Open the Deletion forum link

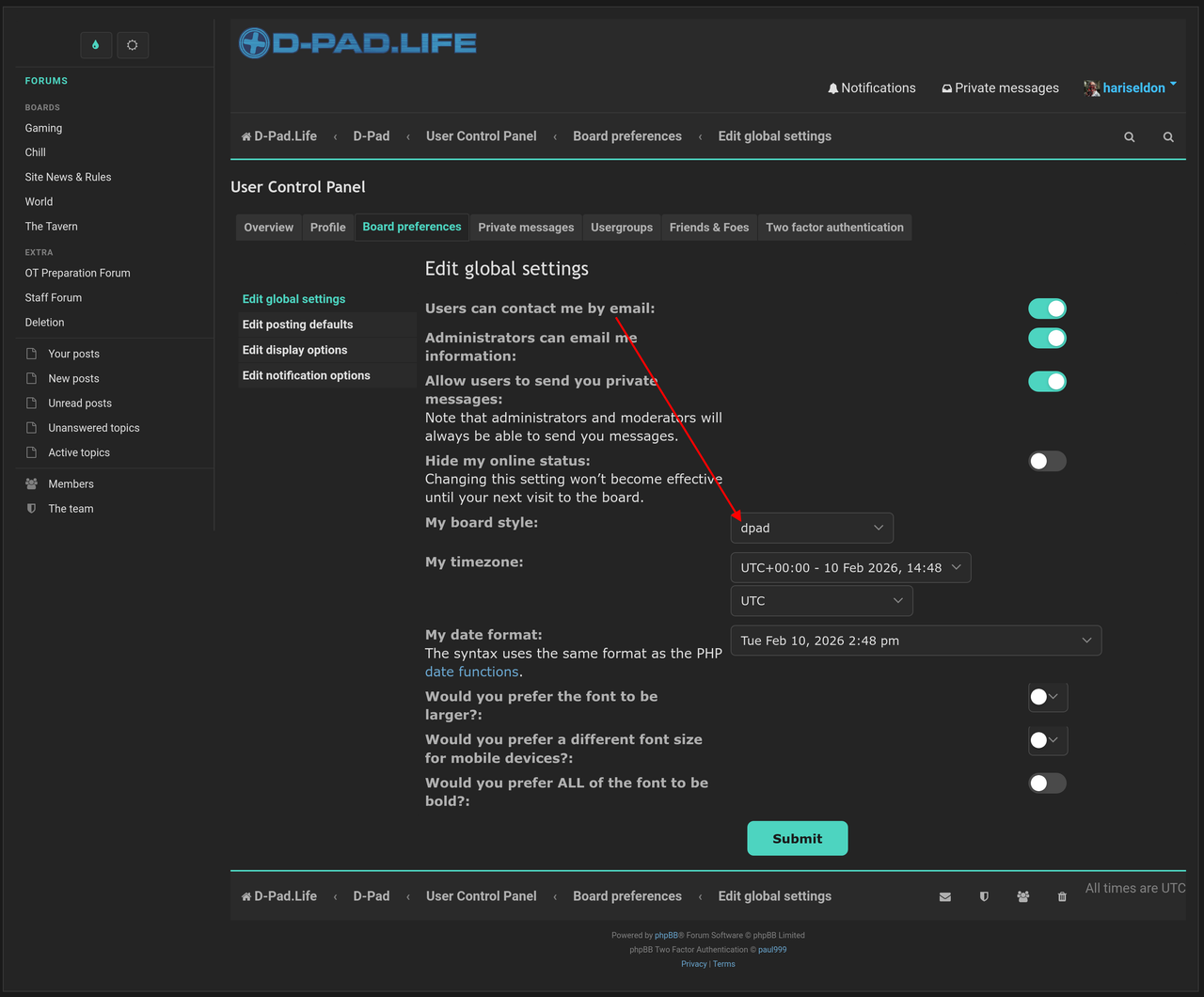tap(45, 322)
